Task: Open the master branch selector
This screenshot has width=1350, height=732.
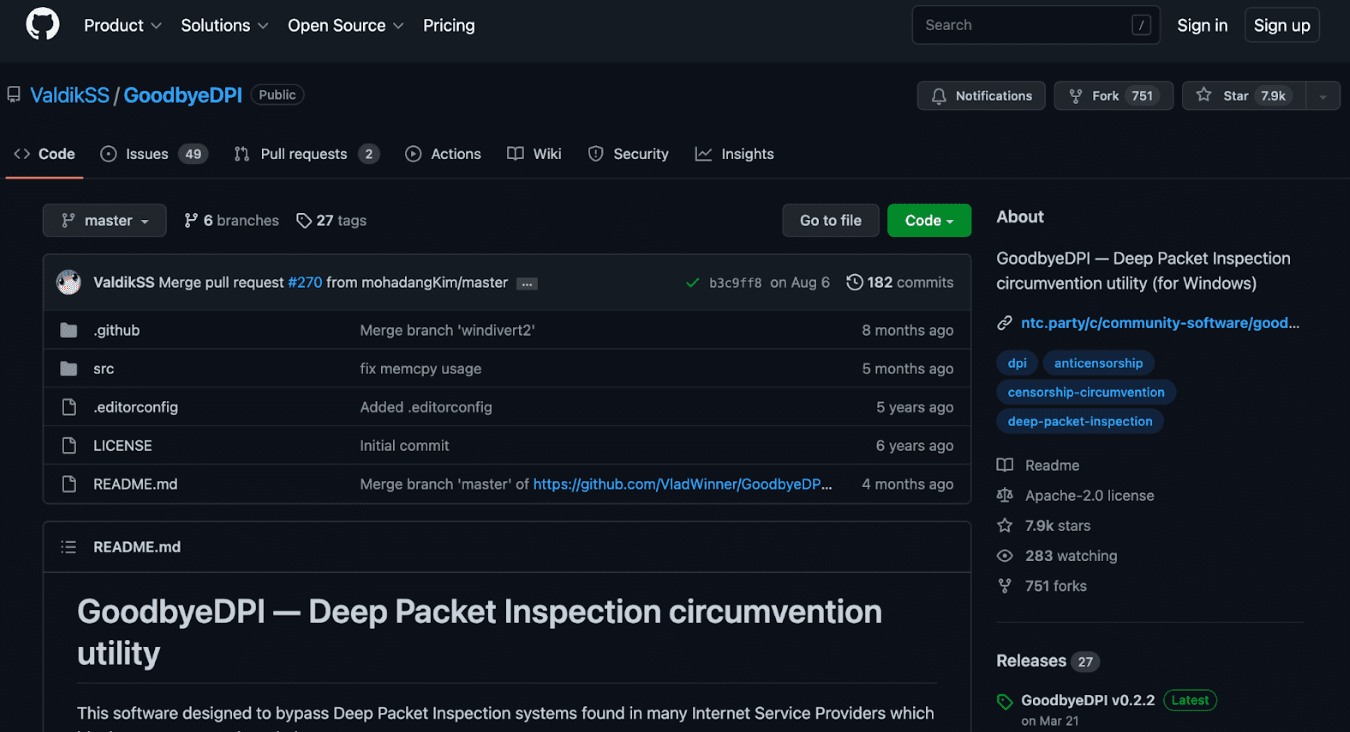Action: 104,220
